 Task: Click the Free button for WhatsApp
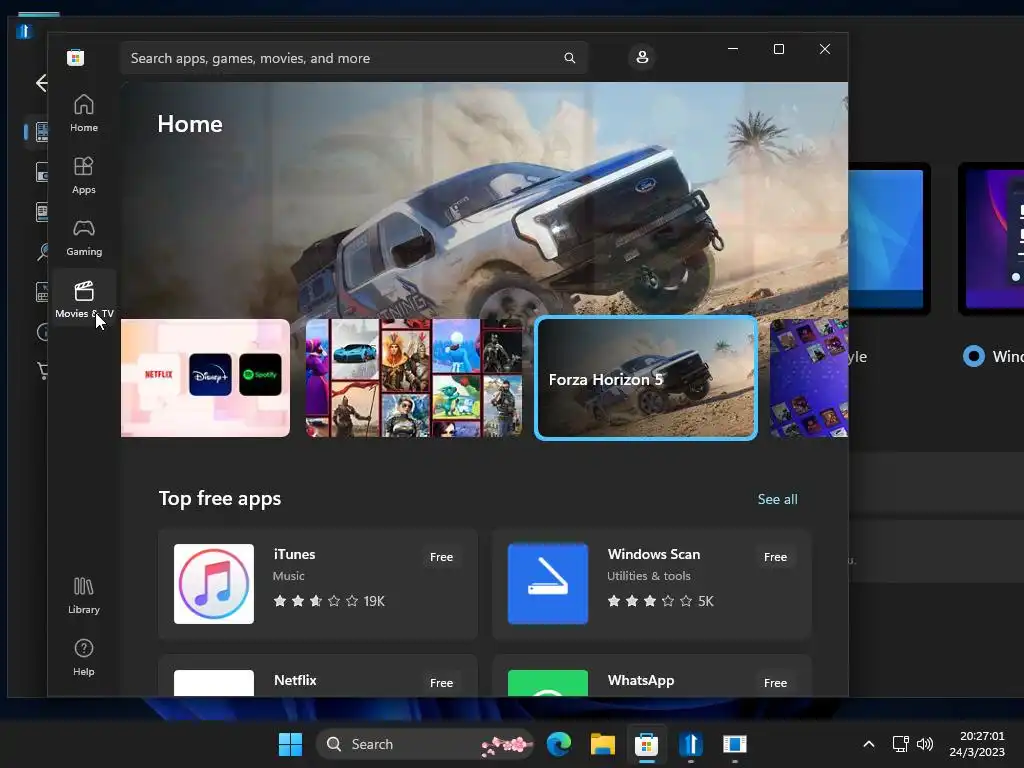coord(775,683)
